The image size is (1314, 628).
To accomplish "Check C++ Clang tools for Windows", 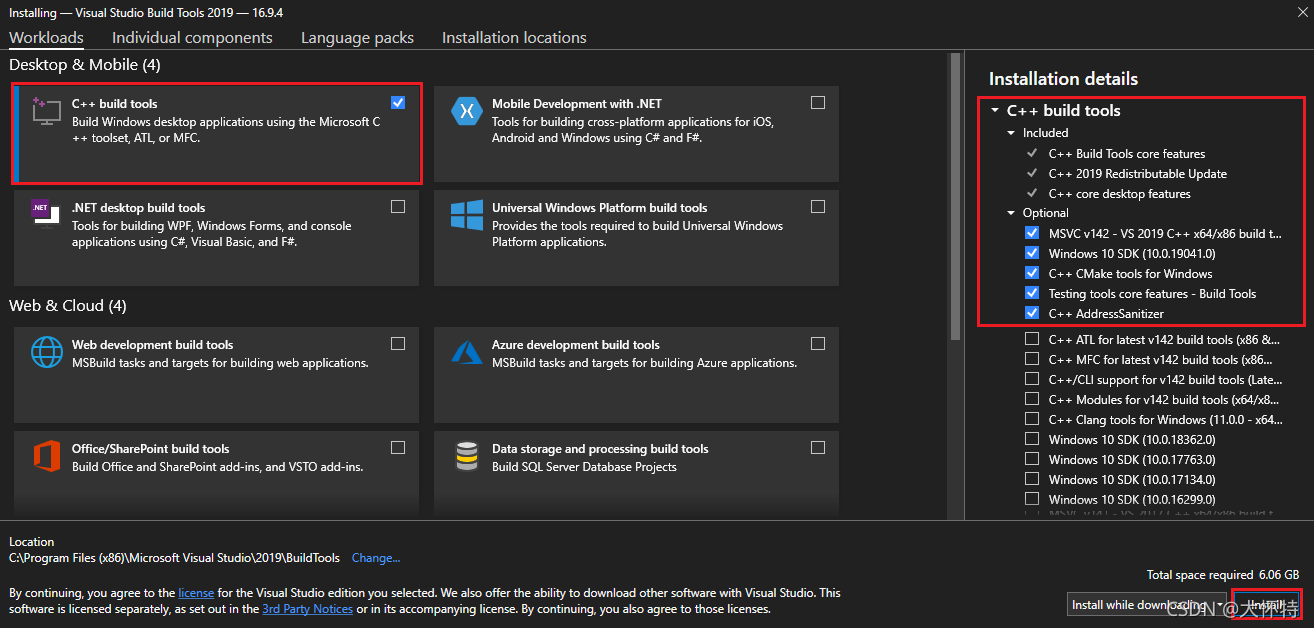I will click(1032, 419).
